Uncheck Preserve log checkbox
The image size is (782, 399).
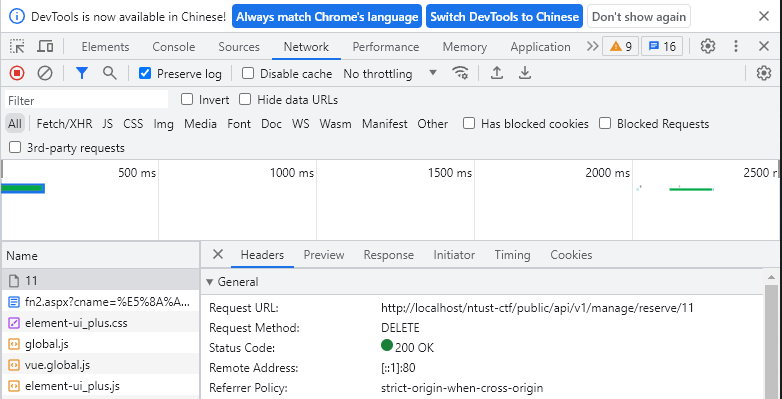145,73
